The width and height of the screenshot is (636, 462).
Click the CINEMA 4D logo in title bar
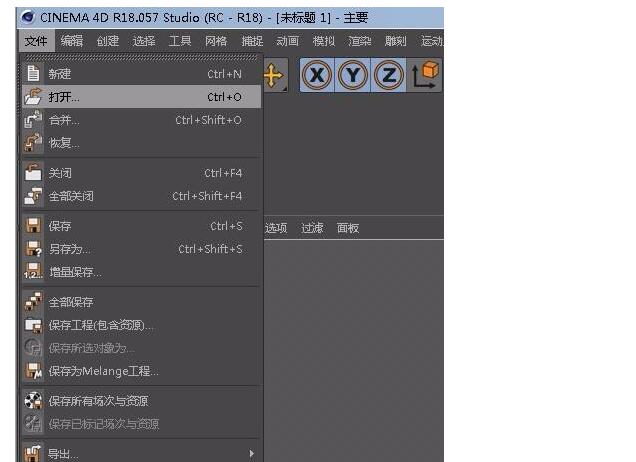coord(28,17)
